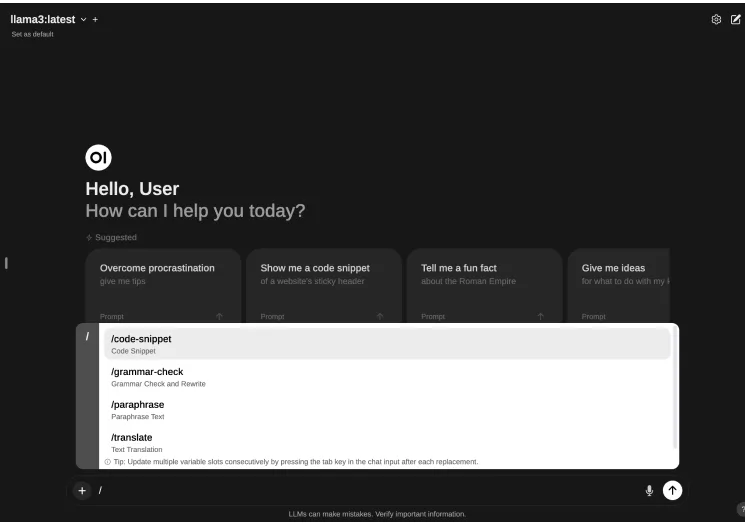Choose the /grammar-check command
This screenshot has width=745, height=523.
click(387, 377)
